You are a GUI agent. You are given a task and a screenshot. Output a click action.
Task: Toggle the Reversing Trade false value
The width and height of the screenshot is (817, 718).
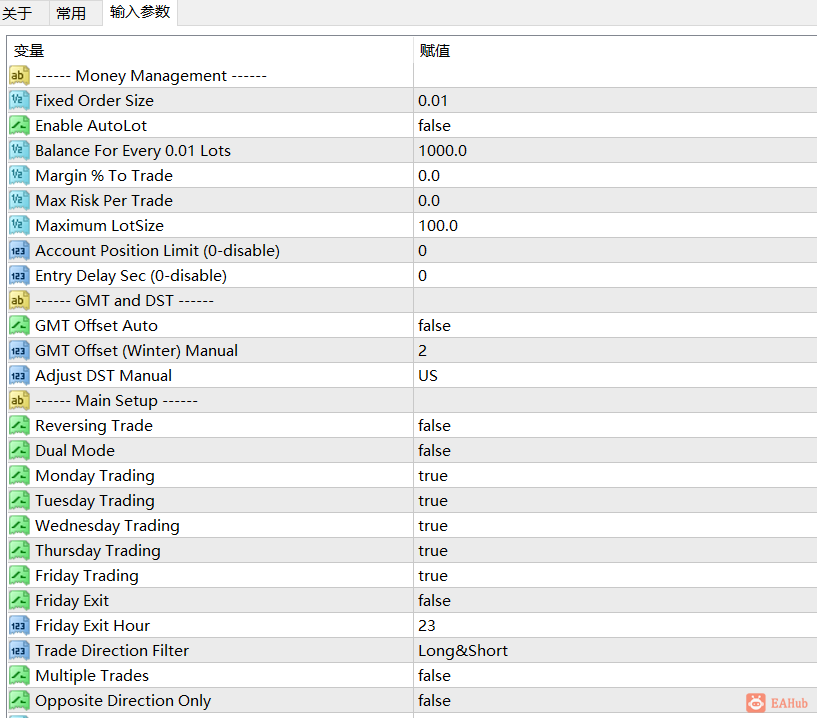615,426
